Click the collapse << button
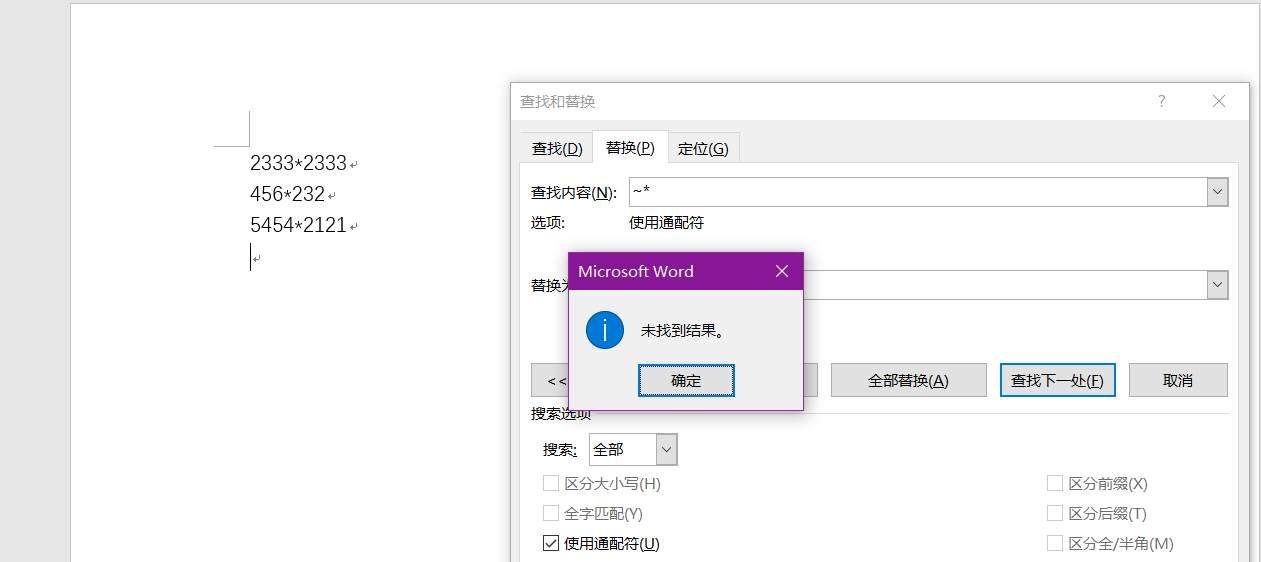The image size is (1261, 562). 550,380
